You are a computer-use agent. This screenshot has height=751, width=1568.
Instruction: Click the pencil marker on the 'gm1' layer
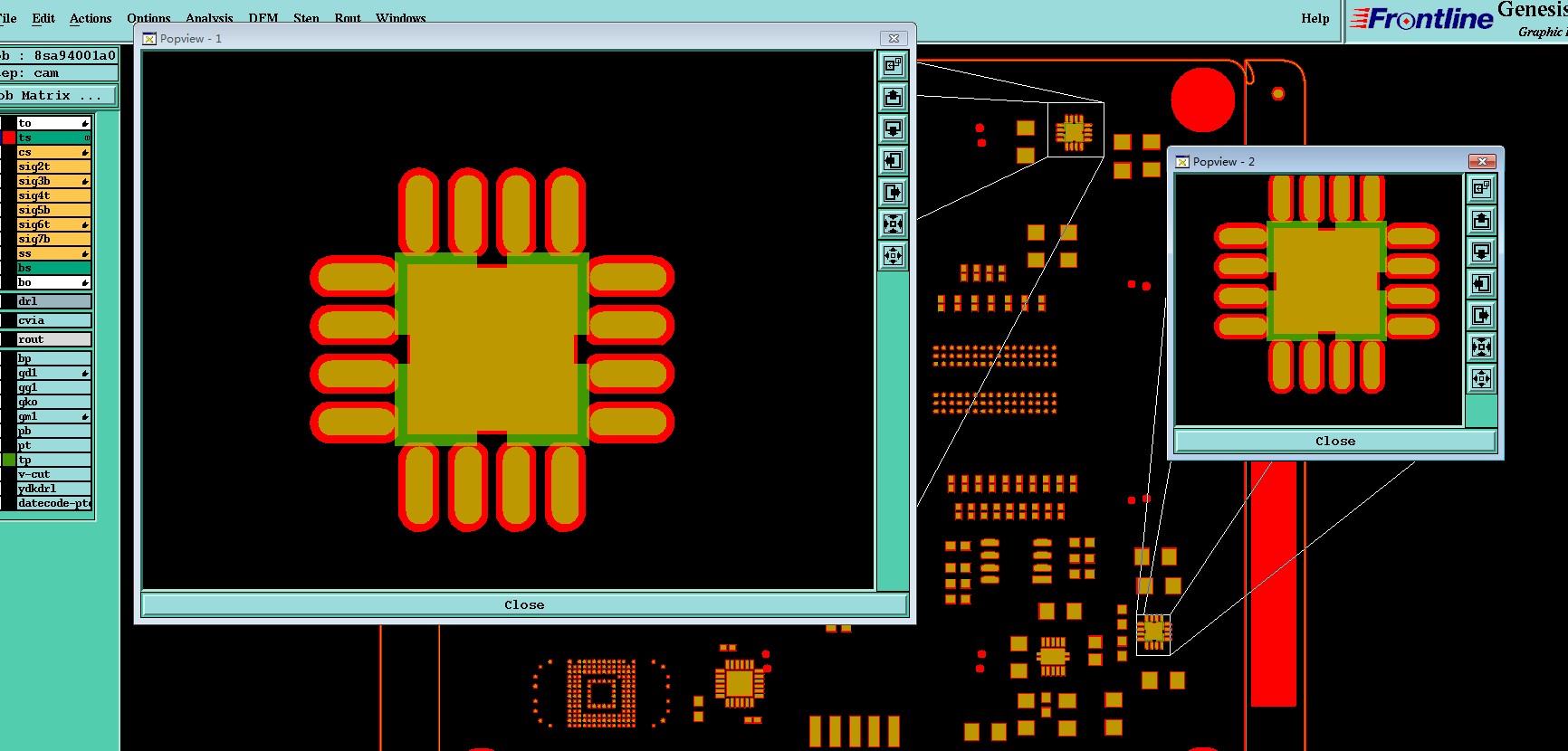coord(85,416)
